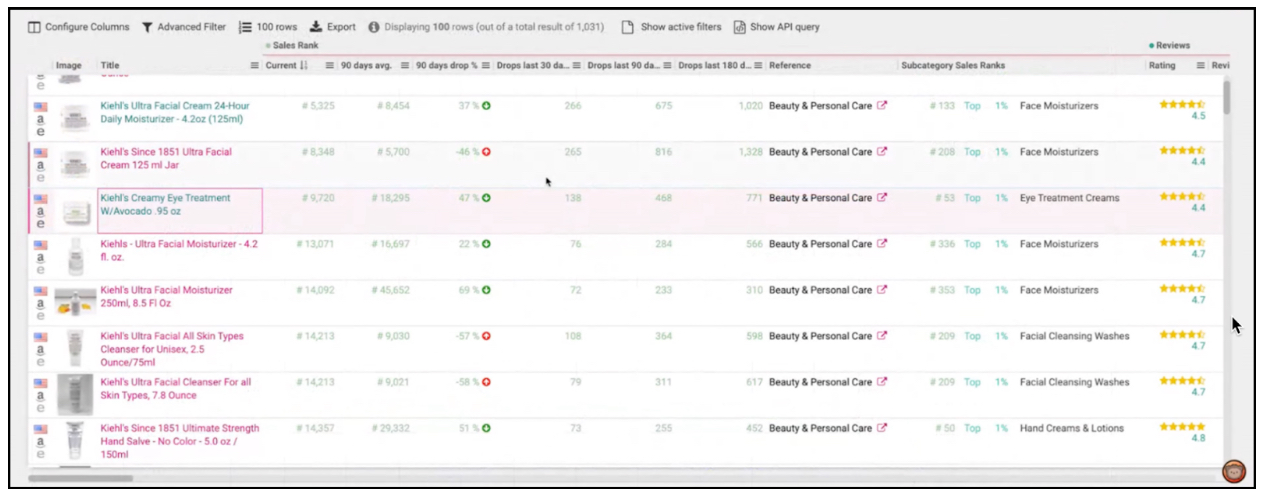This screenshot has height=496, width=1262.
Task: Click Amazon icon for Ultra Facial Cream 24-Hour
Action: pos(41,118)
